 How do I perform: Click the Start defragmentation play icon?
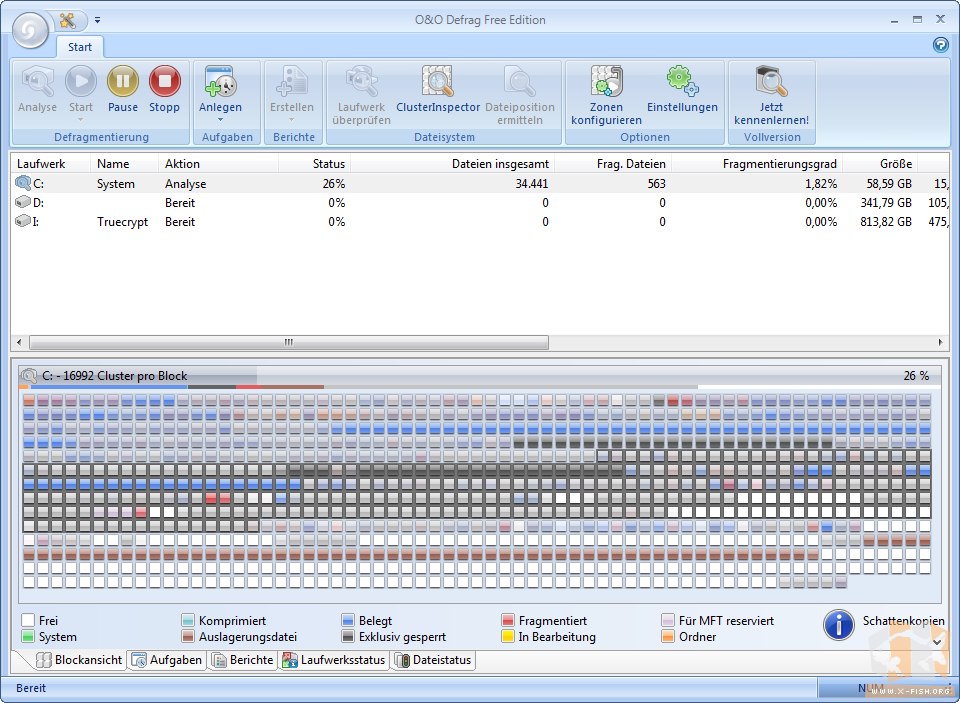81,81
